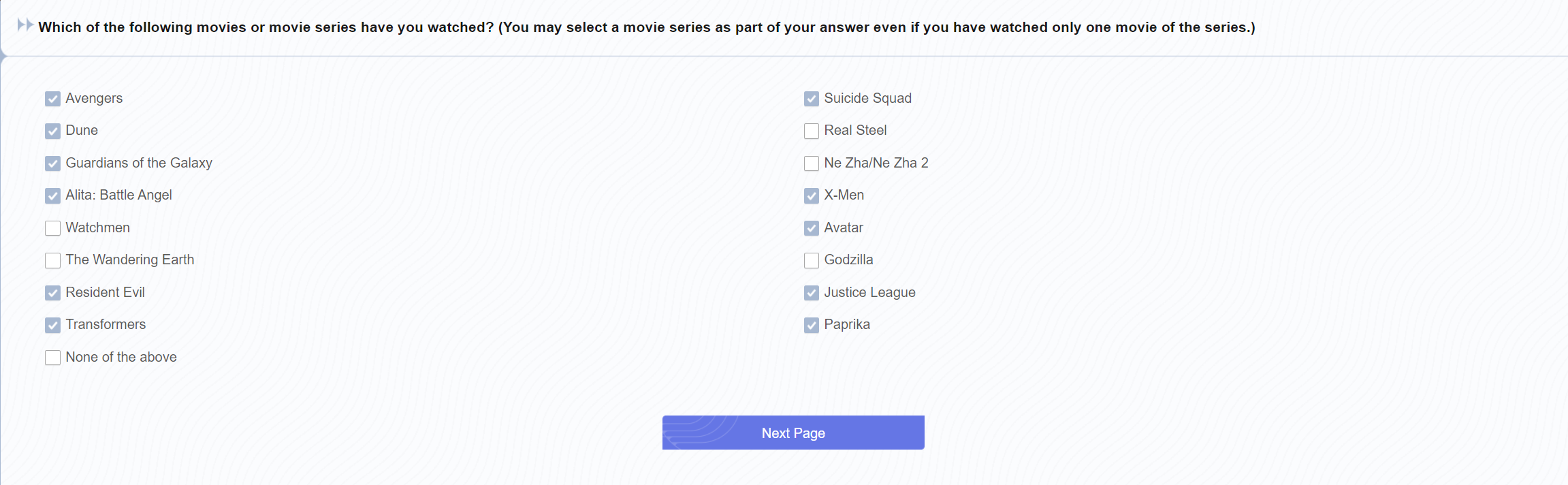Untick Alita: Battle Angel checkbox

coord(52,195)
